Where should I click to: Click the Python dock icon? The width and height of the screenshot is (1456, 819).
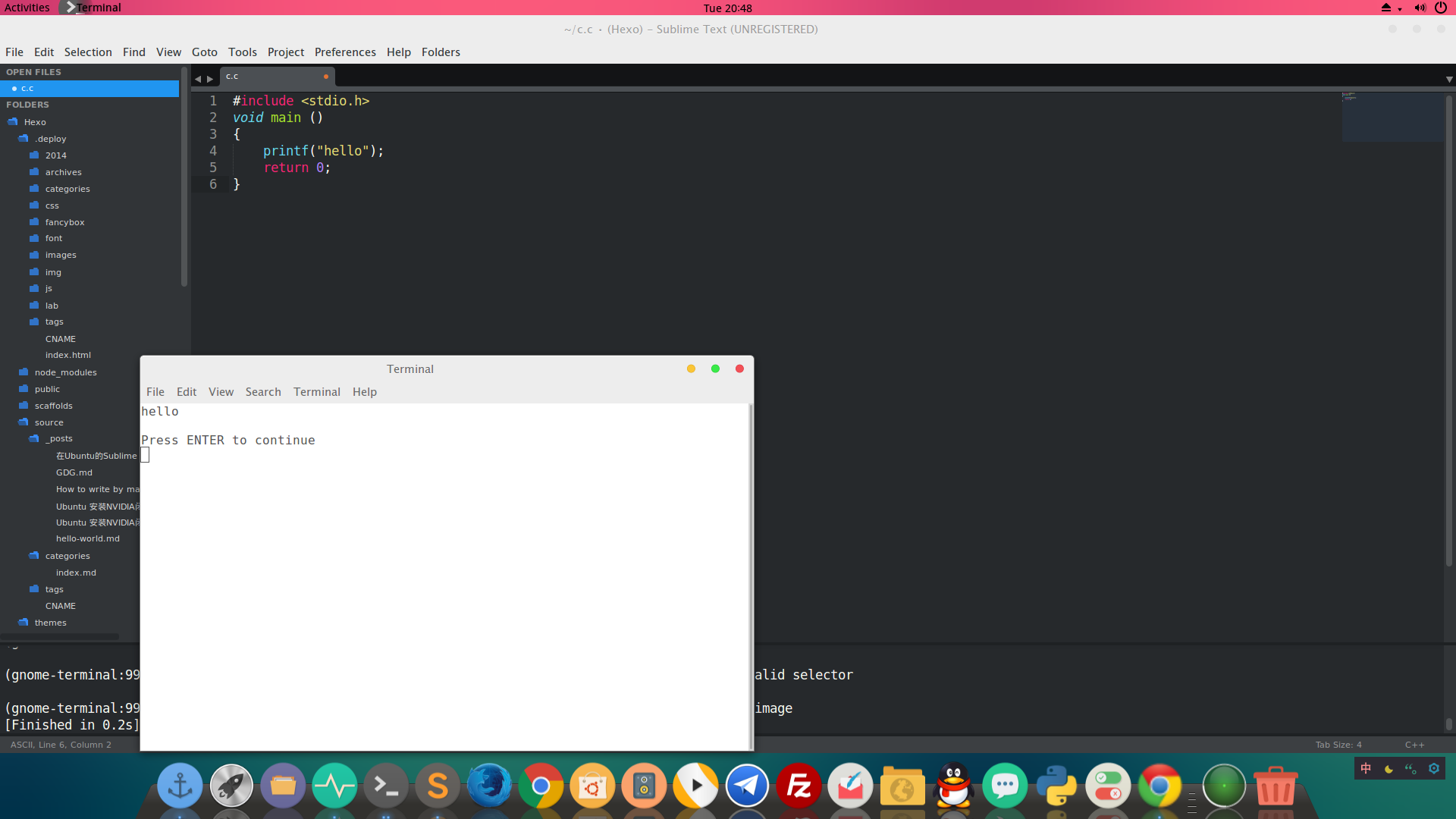[x=1056, y=786]
